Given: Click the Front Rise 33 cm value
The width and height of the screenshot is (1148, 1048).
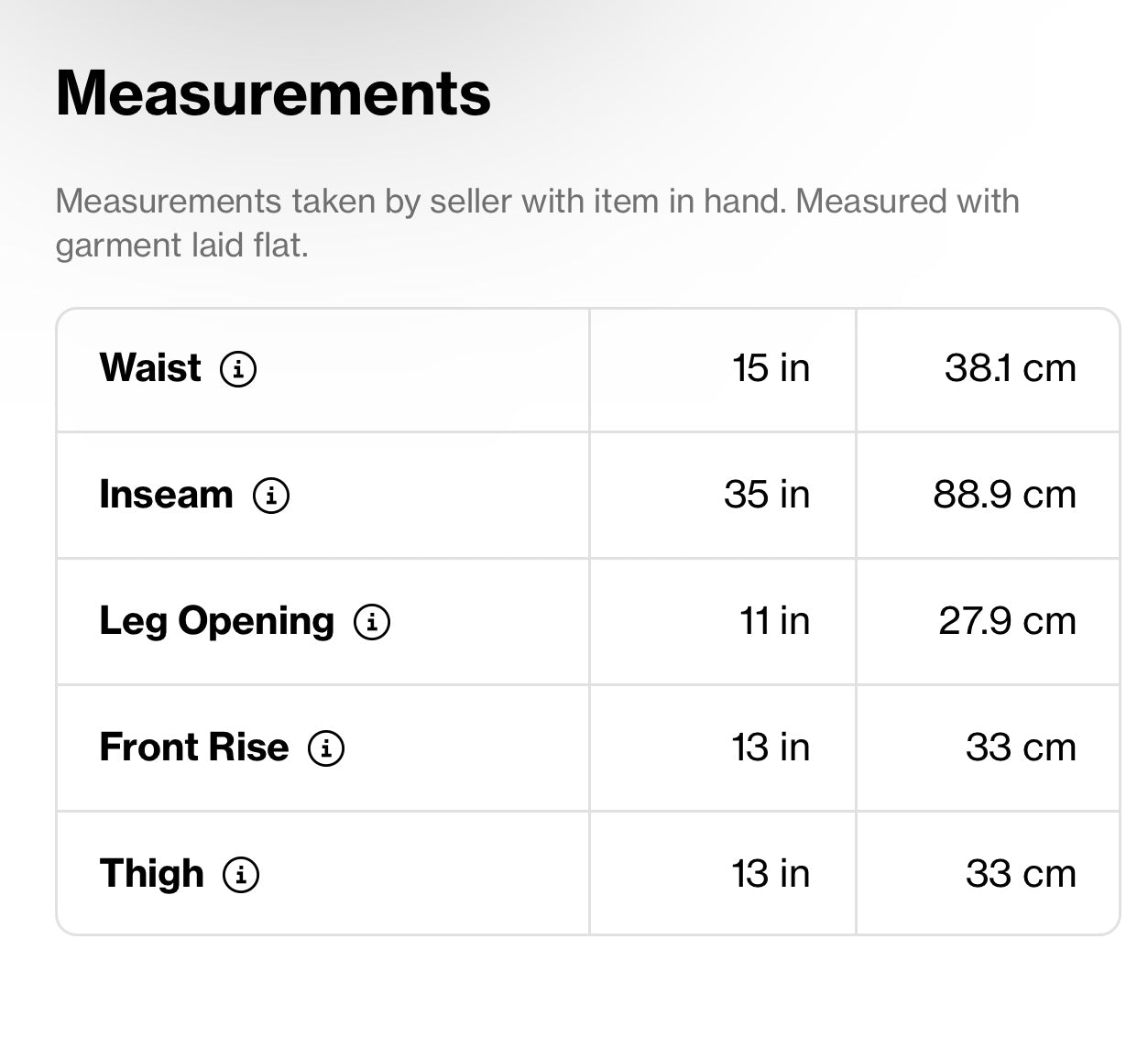Looking at the screenshot, I should (x=1021, y=748).
